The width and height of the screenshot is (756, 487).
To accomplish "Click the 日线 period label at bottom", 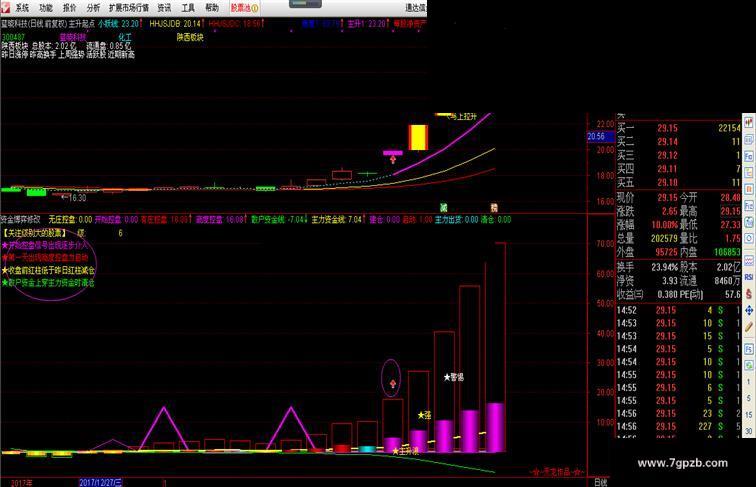I will (601, 482).
